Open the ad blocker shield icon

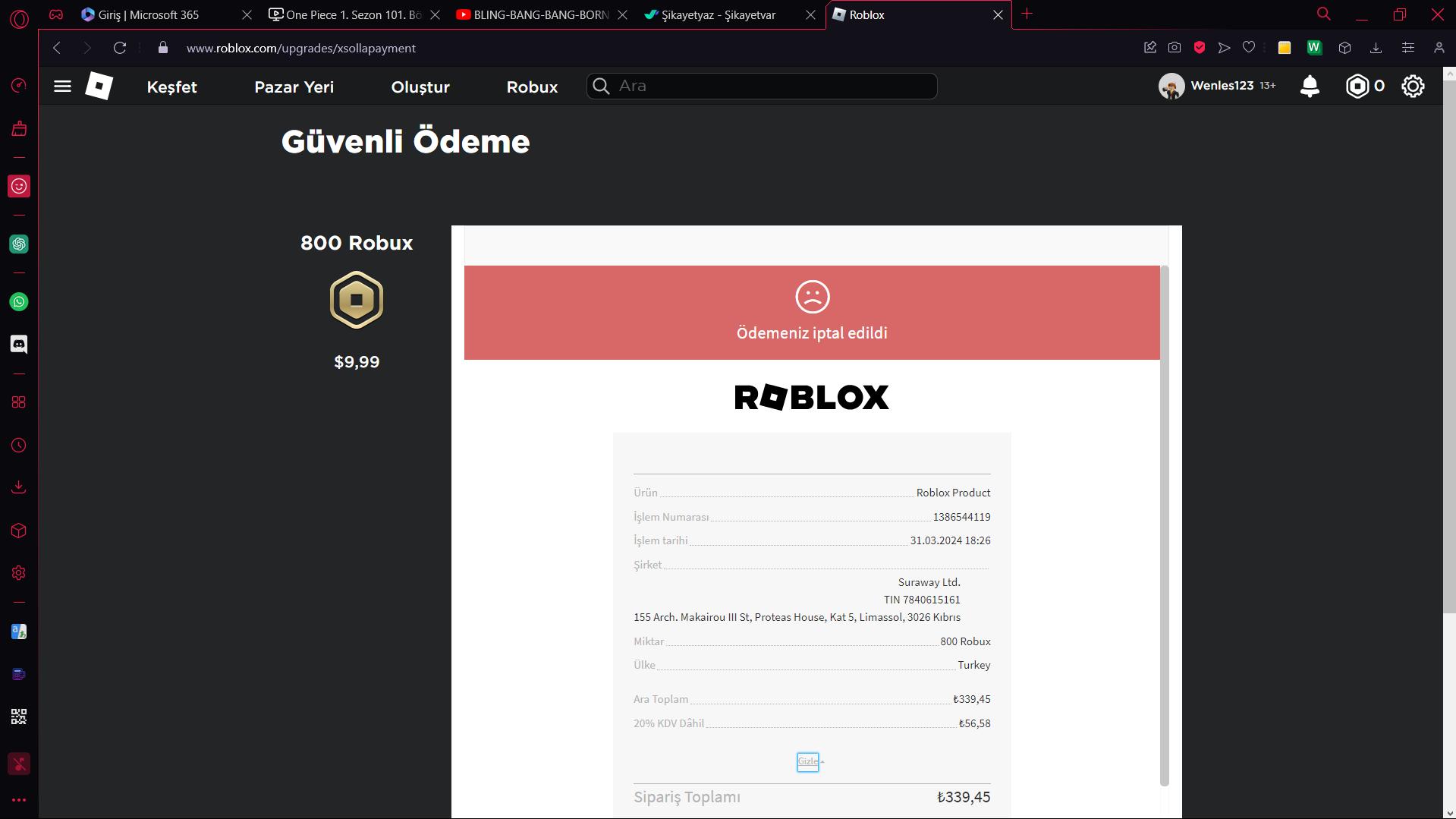tap(1200, 48)
